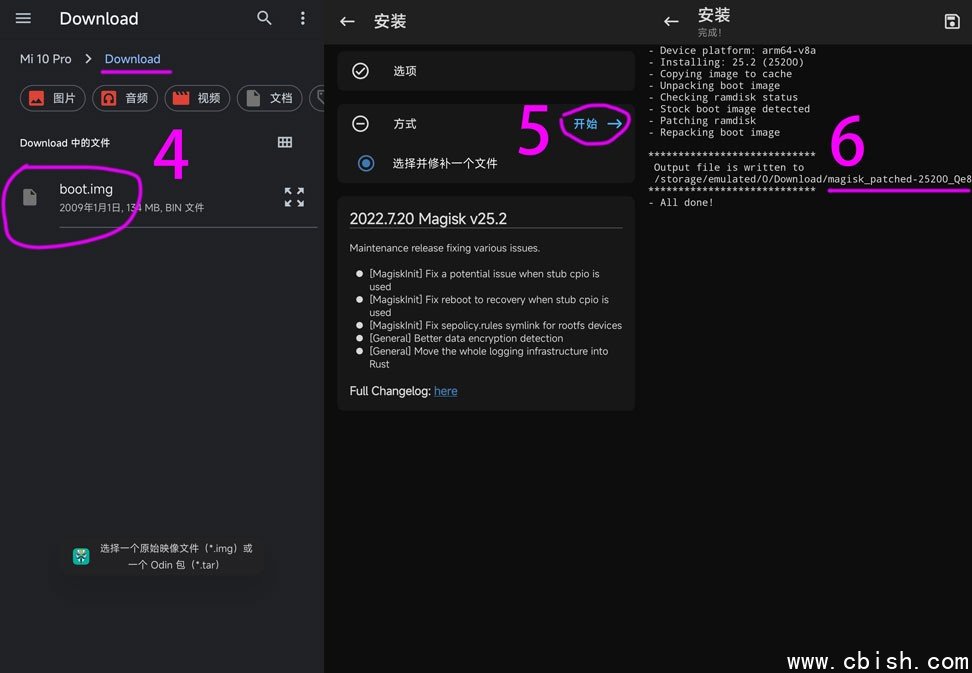Click 'Output file is written to' line
The width and height of the screenshot is (972, 673).
728,167
